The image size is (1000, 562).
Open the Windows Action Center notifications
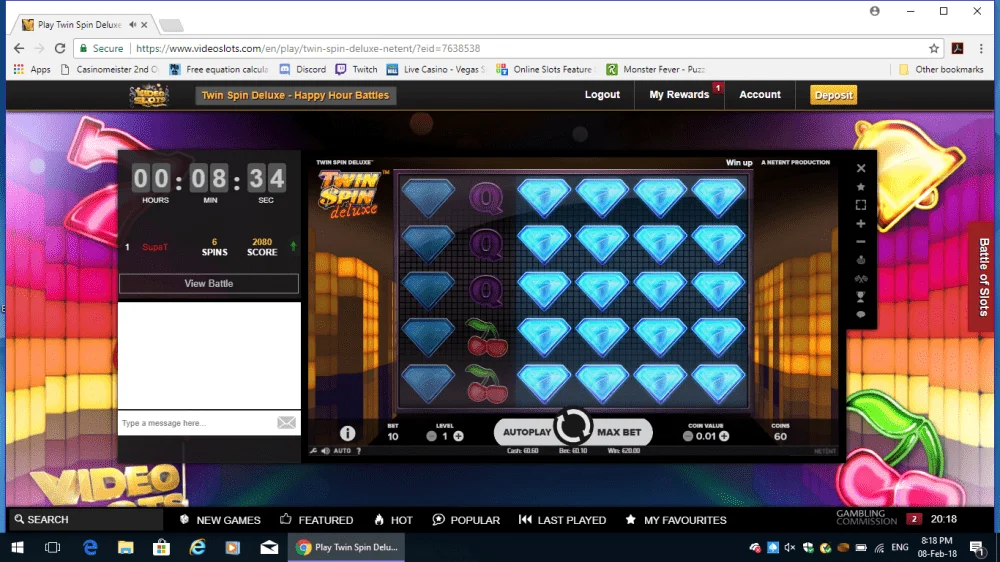coord(976,547)
